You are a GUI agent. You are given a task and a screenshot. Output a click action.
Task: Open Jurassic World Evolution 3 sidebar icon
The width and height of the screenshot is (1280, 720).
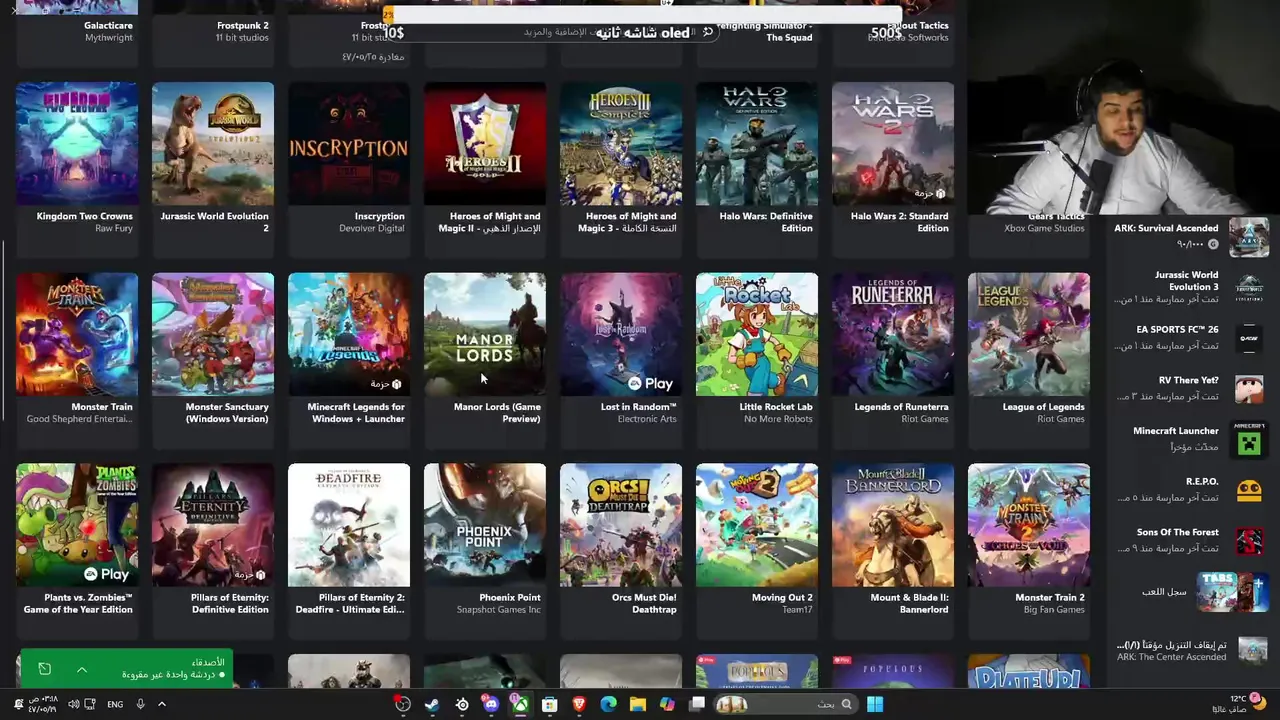(x=1248, y=288)
